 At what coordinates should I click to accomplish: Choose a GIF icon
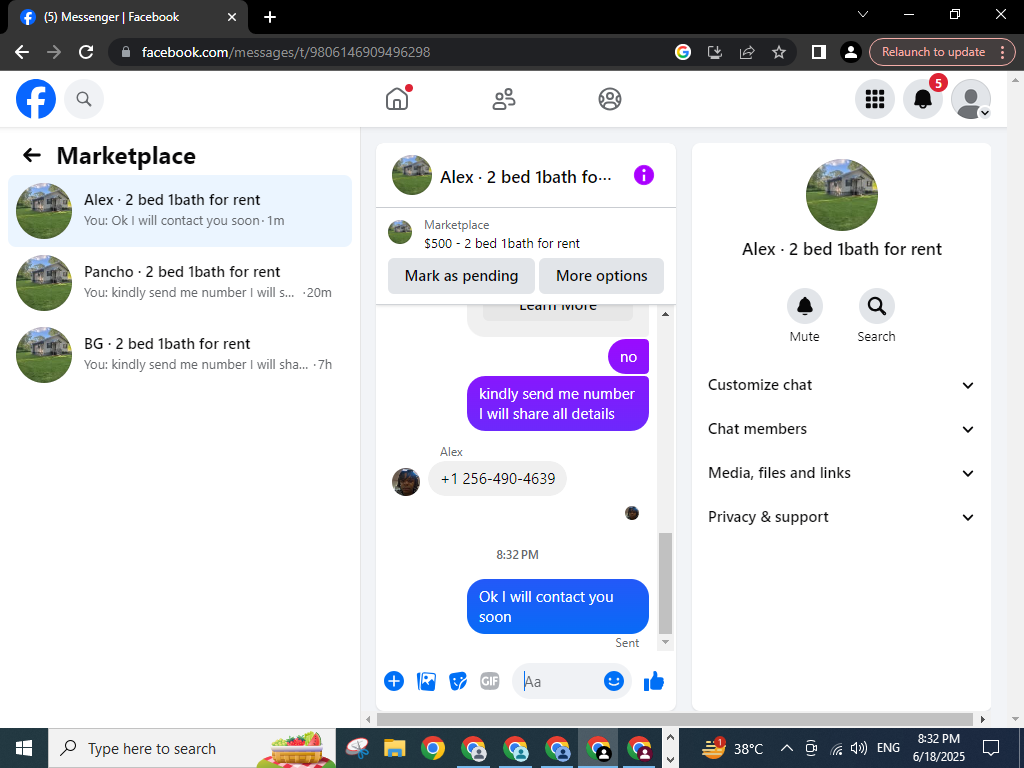coord(490,681)
